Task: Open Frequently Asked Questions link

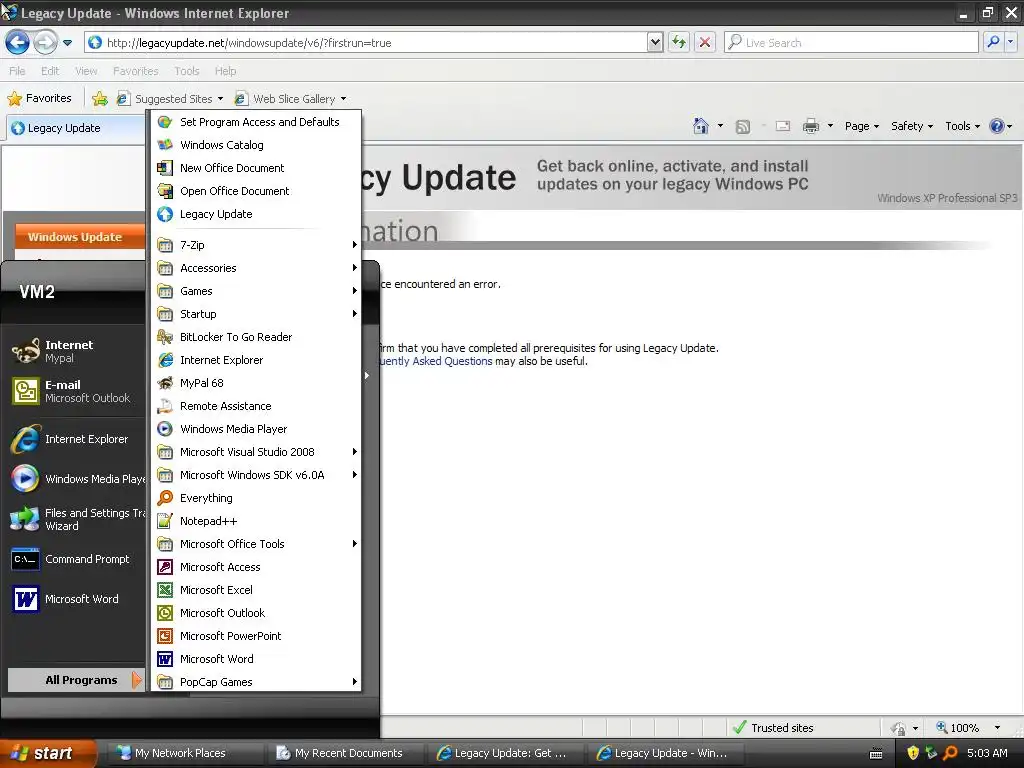Action: [x=435, y=361]
